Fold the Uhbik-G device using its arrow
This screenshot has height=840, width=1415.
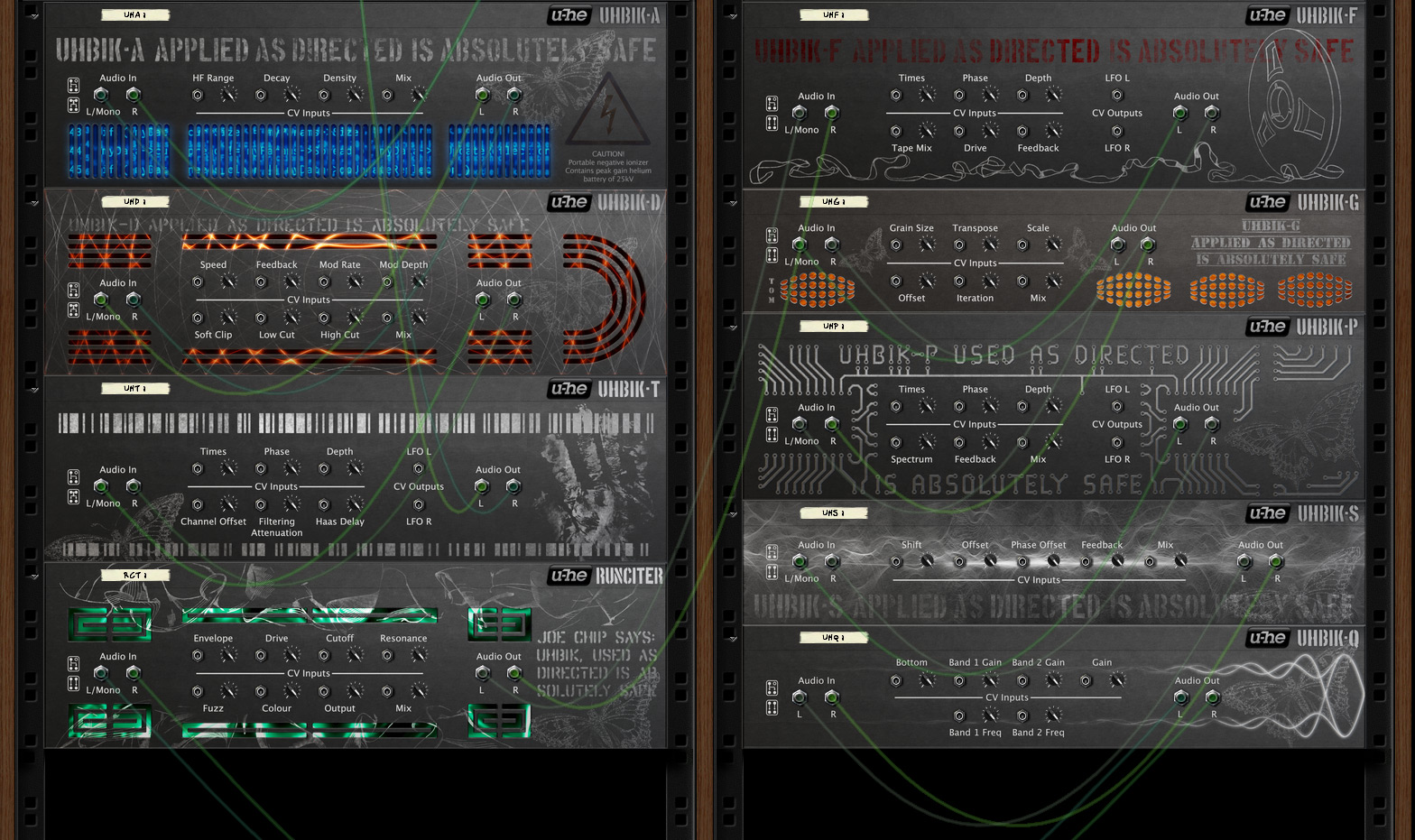coord(733,203)
